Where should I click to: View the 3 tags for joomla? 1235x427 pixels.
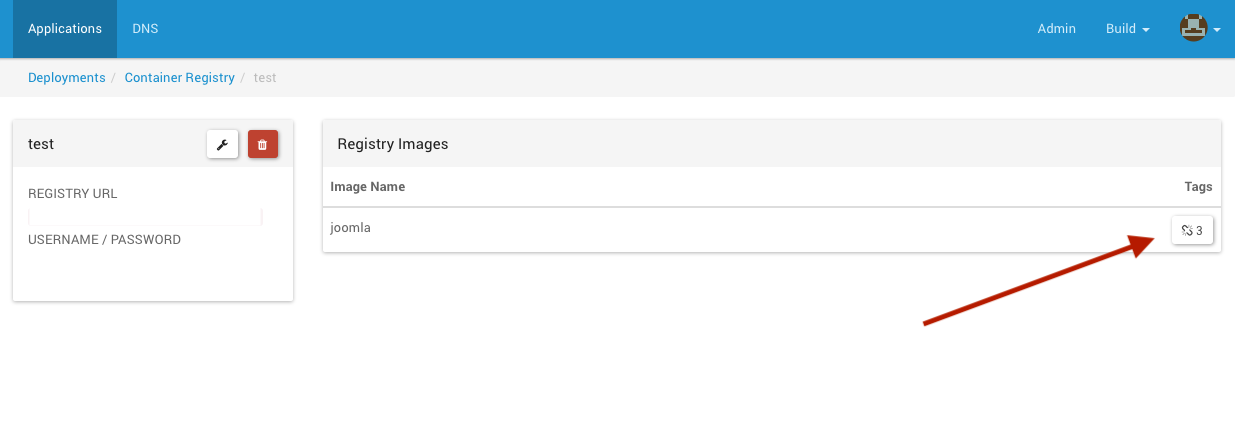tap(1192, 230)
